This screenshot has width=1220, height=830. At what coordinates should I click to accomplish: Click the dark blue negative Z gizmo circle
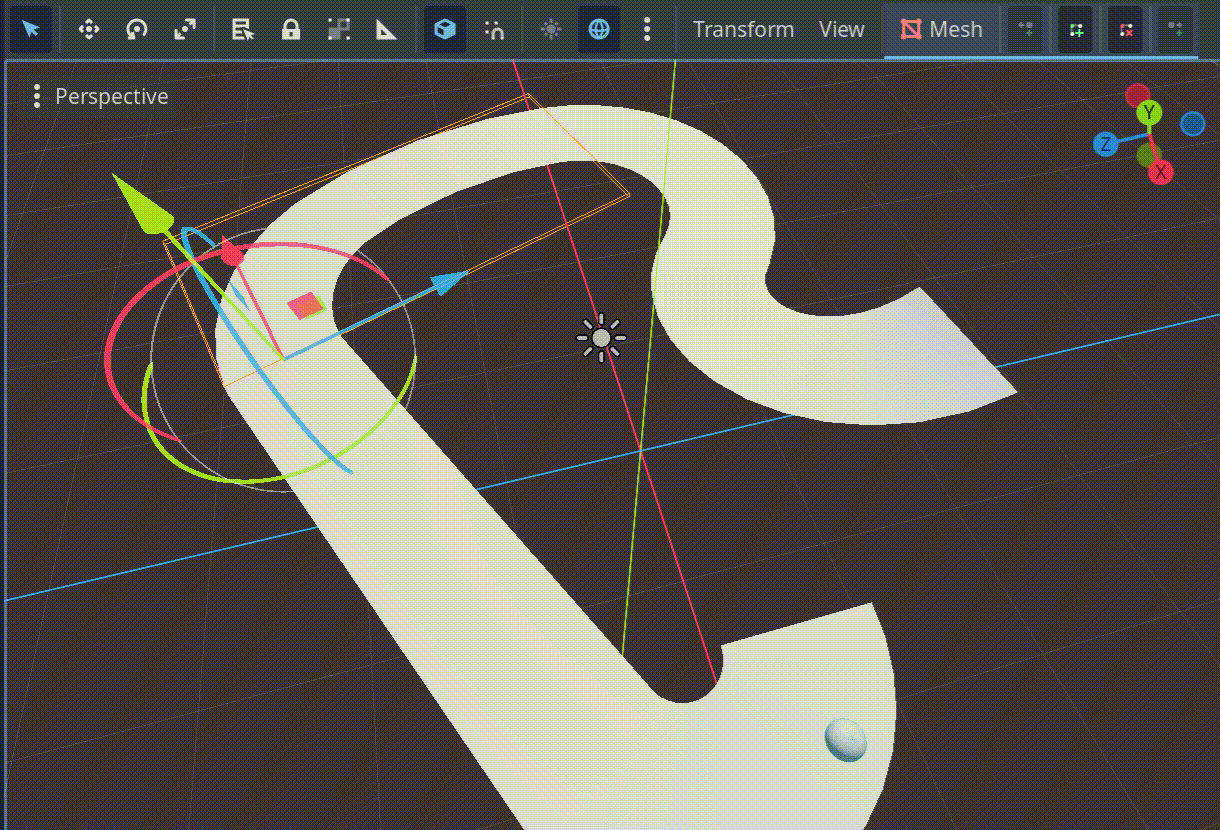click(x=1192, y=123)
